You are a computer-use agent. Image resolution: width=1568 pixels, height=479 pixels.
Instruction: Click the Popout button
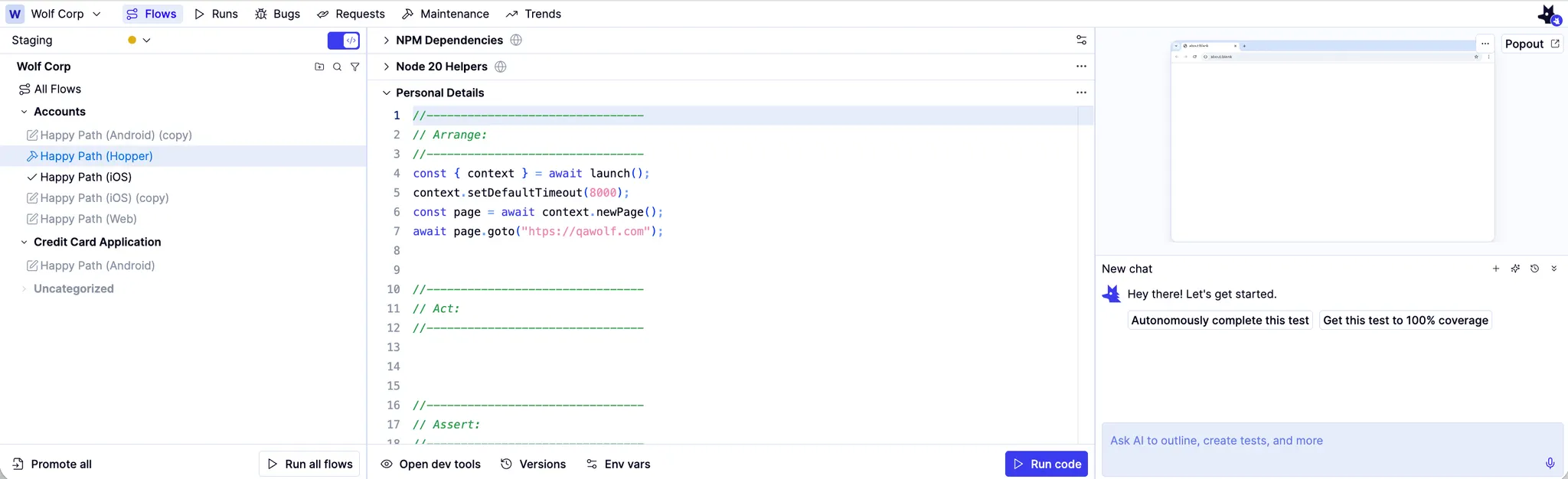[1532, 44]
